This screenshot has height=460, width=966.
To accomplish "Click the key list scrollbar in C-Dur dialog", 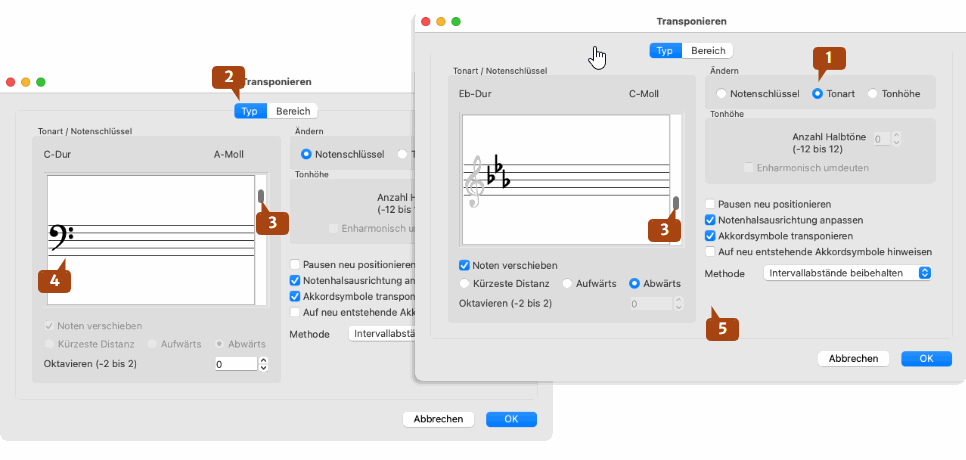I will [x=260, y=197].
